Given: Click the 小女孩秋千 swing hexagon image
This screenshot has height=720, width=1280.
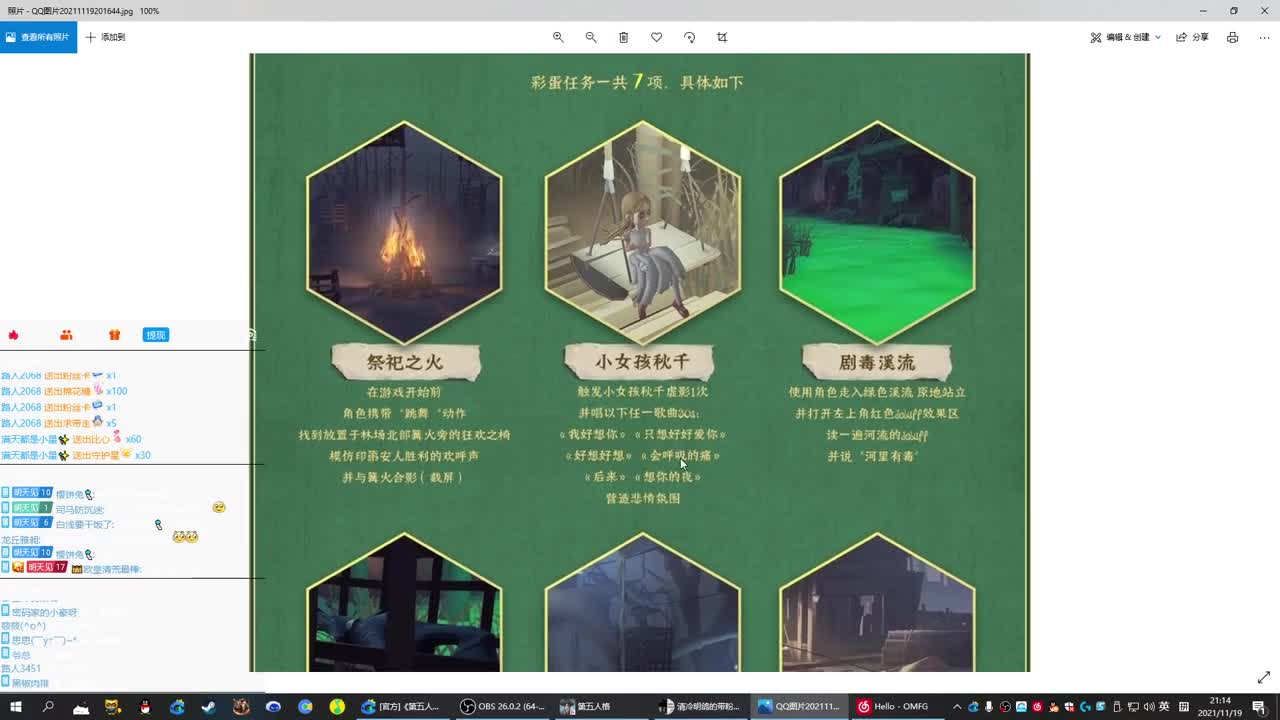Looking at the screenshot, I should point(642,232).
